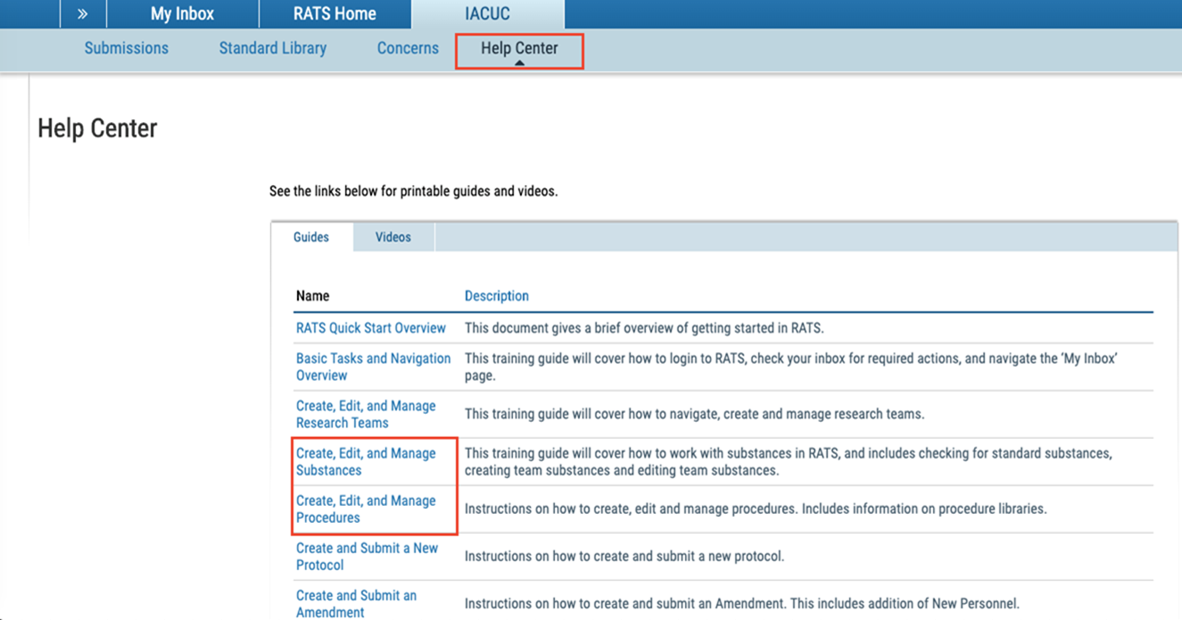The width and height of the screenshot is (1182, 620).
Task: Go to RATS Home tab
Action: [x=335, y=14]
